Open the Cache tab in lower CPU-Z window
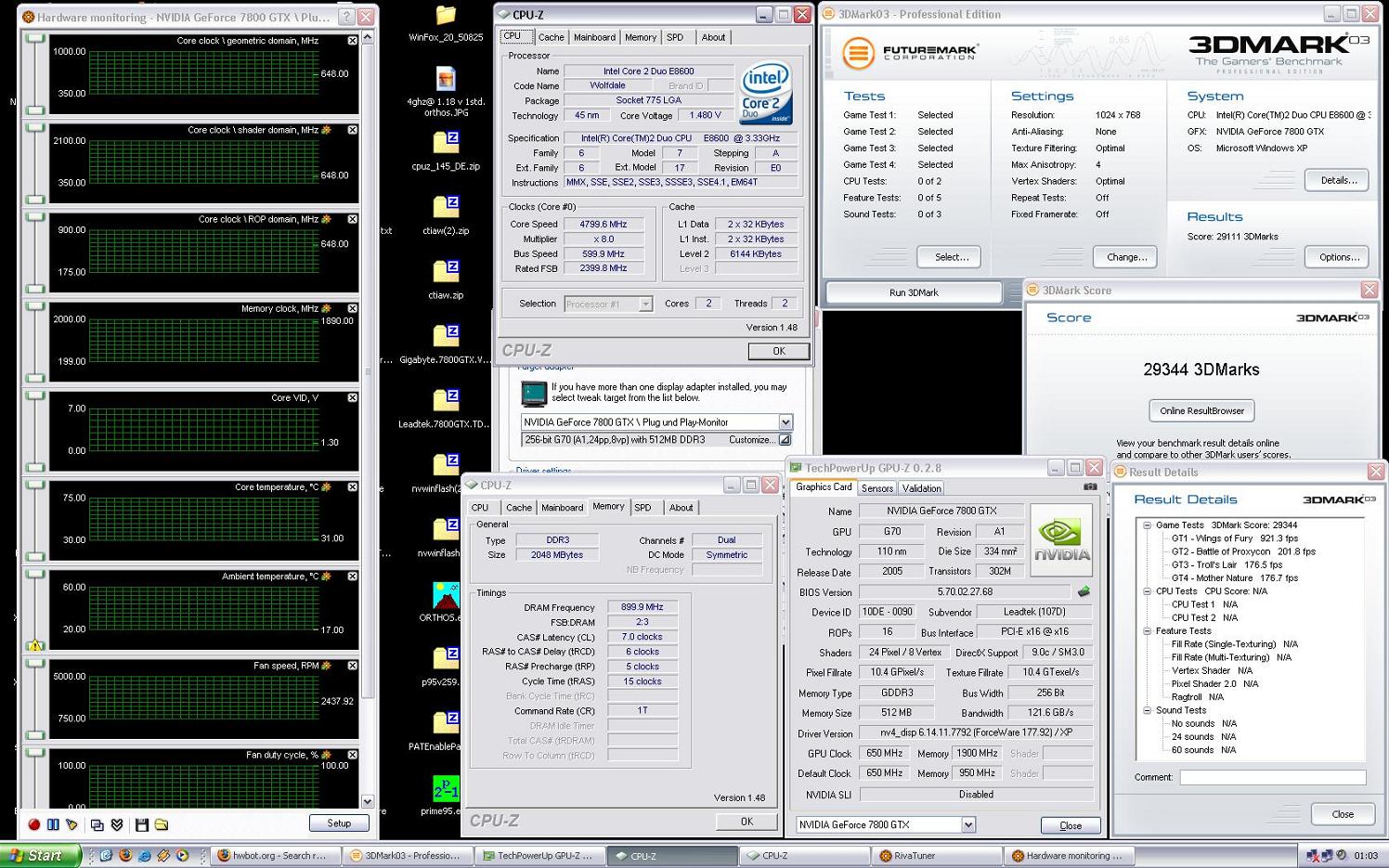This screenshot has height=868, width=1389. 519,508
